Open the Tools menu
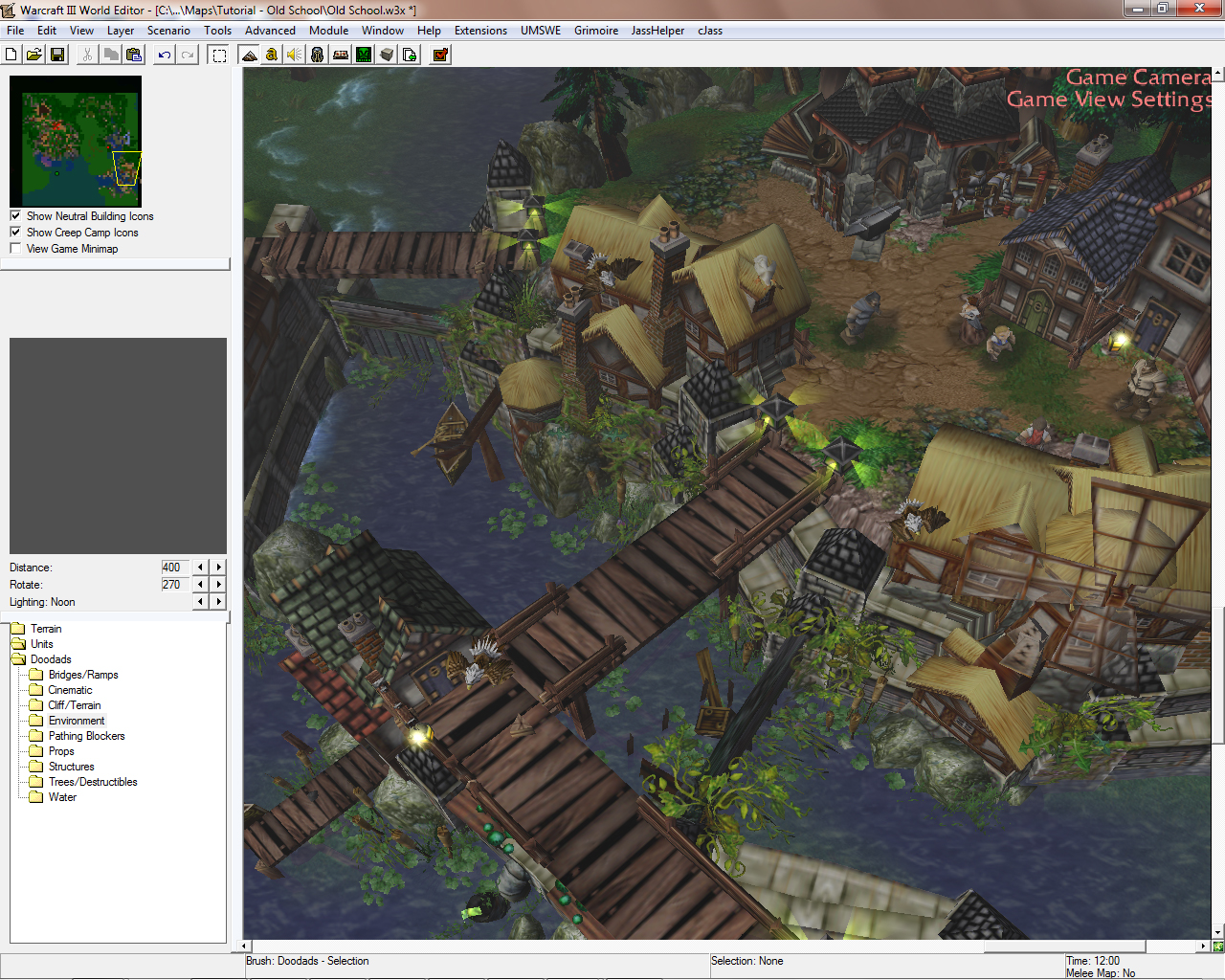 [x=218, y=31]
